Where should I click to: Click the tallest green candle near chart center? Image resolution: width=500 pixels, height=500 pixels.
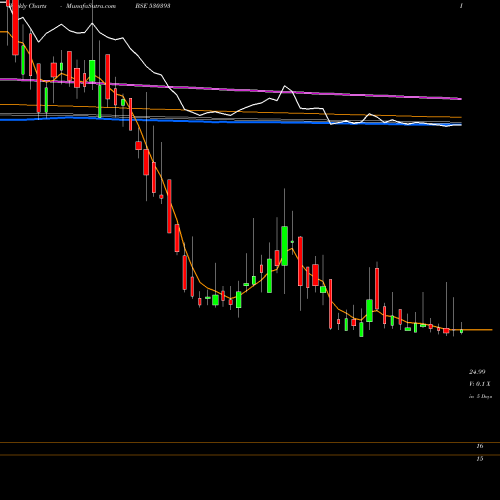(x=285, y=246)
